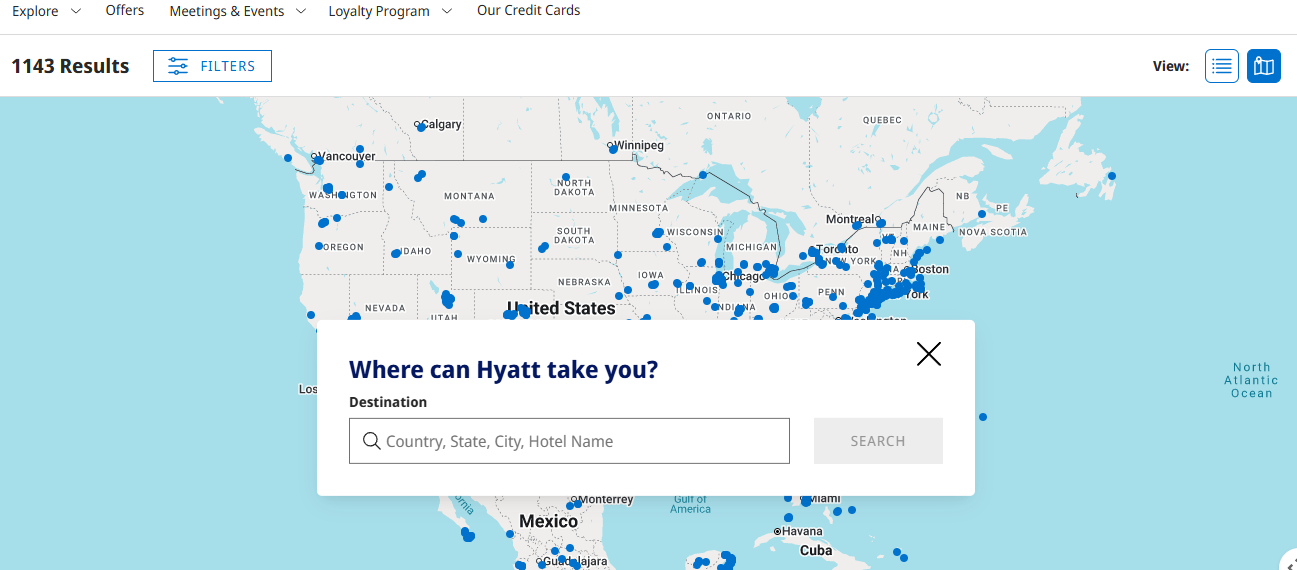Image resolution: width=1297 pixels, height=570 pixels.
Task: Click the United States map label
Action: [561, 308]
